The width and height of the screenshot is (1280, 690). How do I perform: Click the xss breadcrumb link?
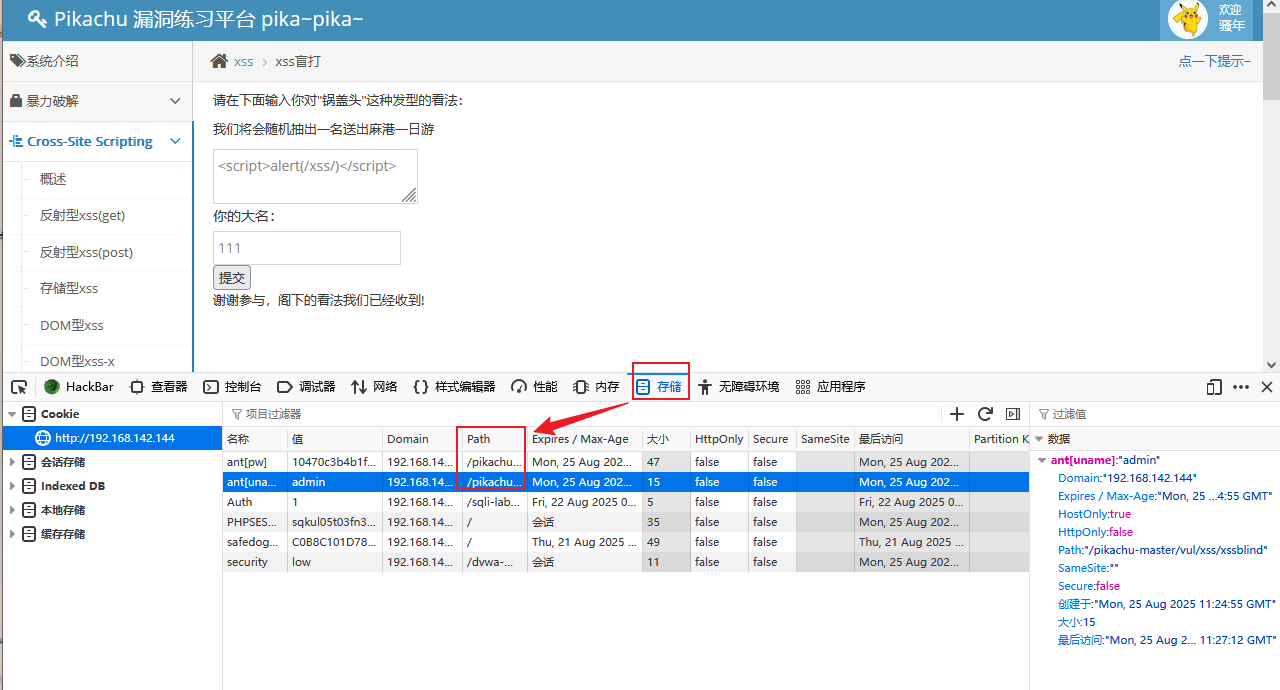[244, 62]
